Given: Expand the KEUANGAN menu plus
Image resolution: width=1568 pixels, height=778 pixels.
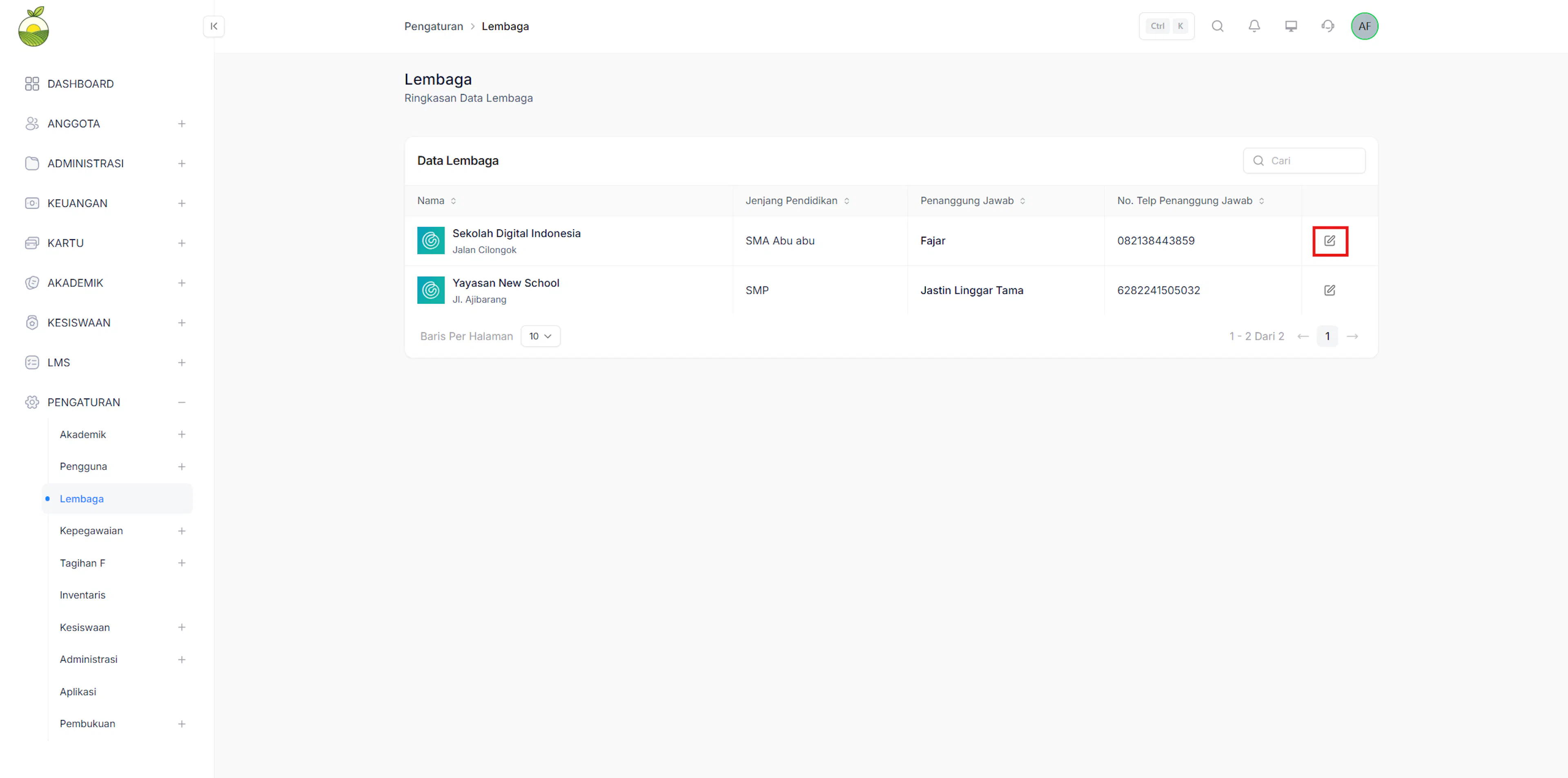Looking at the screenshot, I should (x=181, y=203).
